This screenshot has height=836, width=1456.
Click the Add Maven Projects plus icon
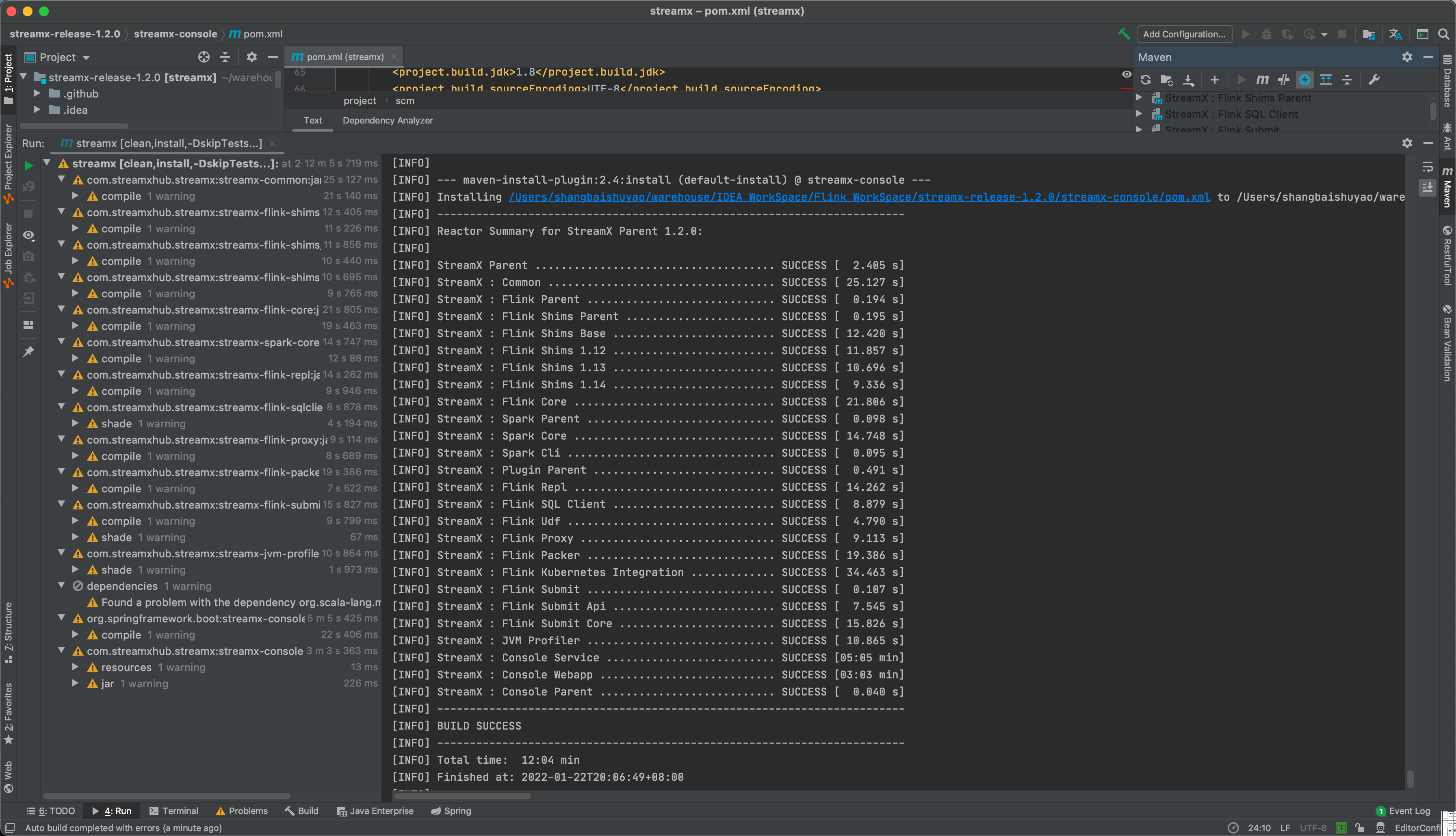[1214, 80]
